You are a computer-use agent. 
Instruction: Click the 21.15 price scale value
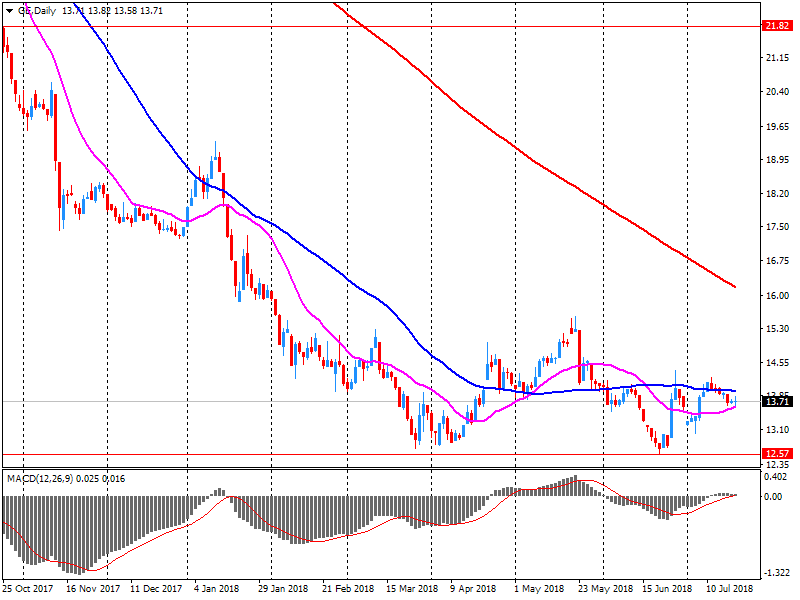tap(778, 58)
